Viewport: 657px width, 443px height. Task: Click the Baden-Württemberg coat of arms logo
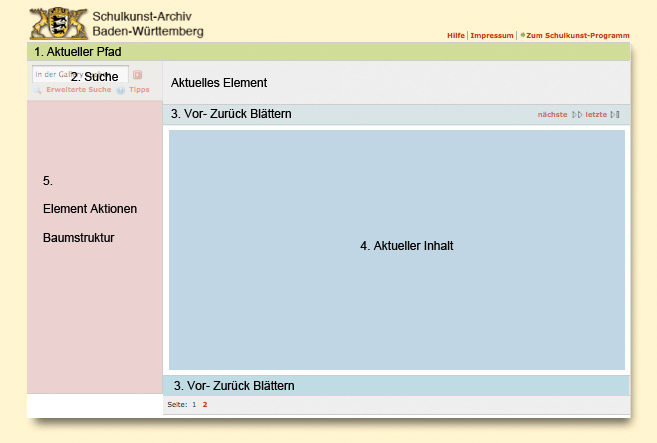point(58,23)
